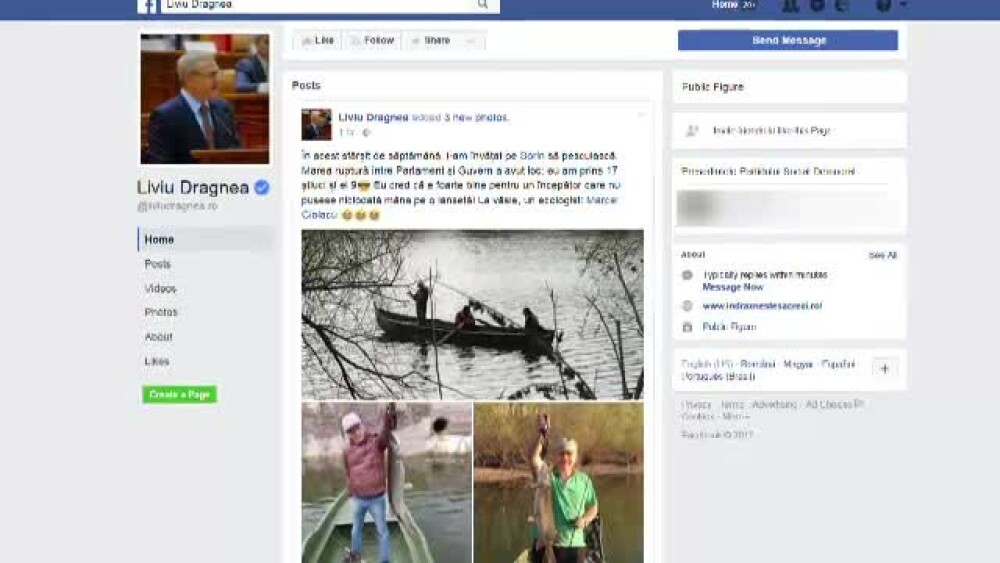Click the blue verified badge
The image size is (1000, 563).
[262, 187]
